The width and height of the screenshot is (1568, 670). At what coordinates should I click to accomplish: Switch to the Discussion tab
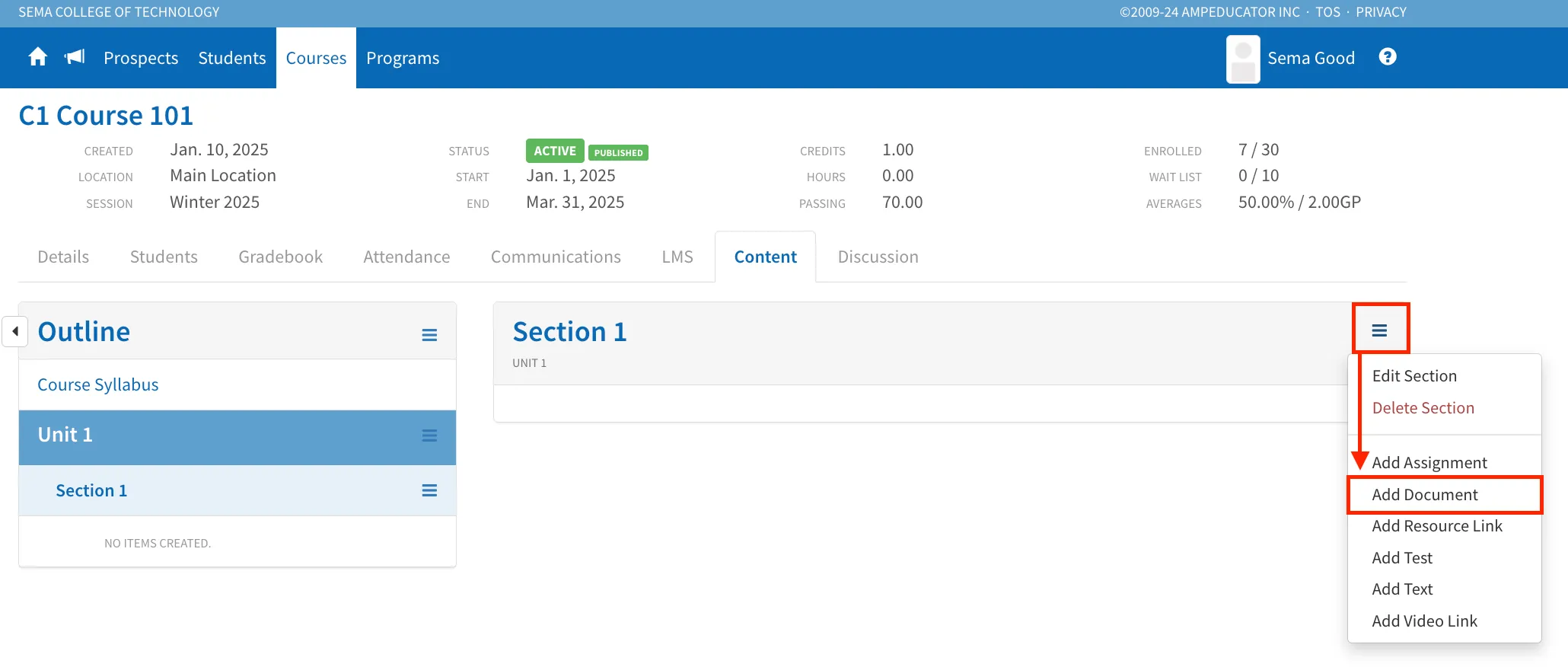878,257
